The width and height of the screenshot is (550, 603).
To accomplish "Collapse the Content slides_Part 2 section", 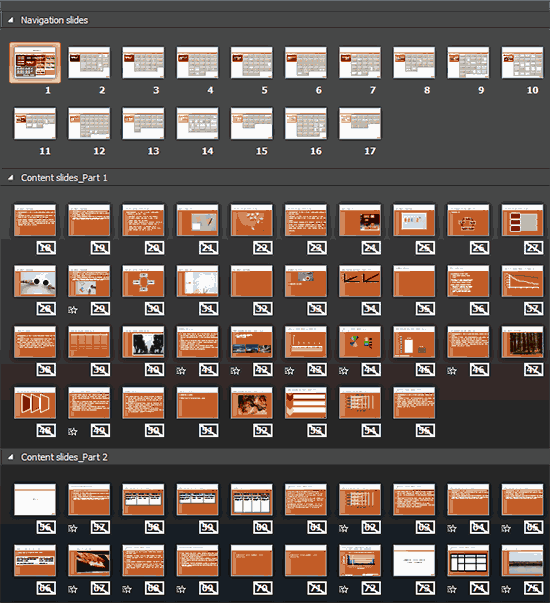I will pos(11,457).
